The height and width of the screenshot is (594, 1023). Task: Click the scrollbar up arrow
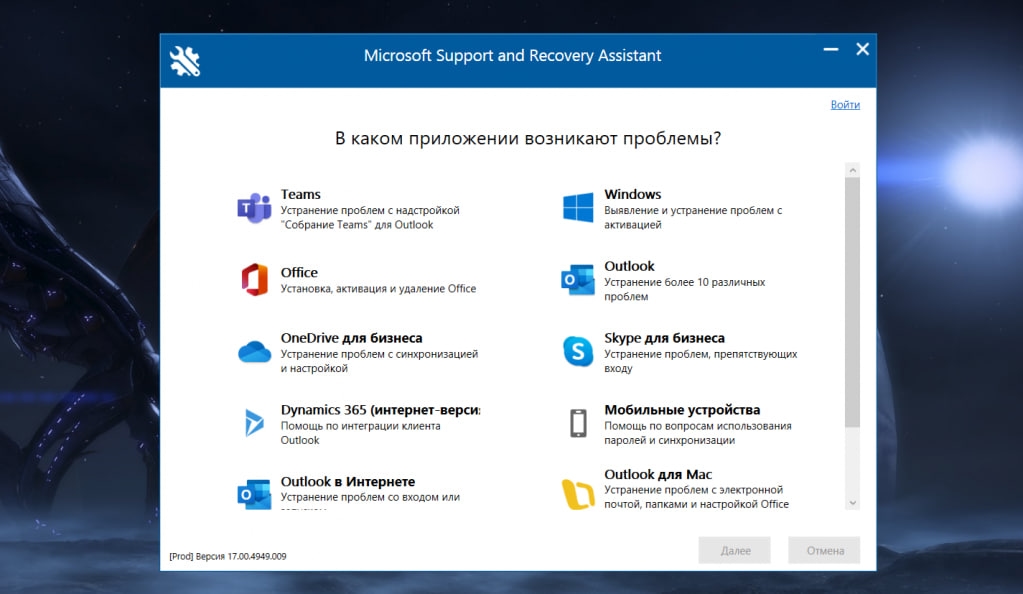click(853, 169)
